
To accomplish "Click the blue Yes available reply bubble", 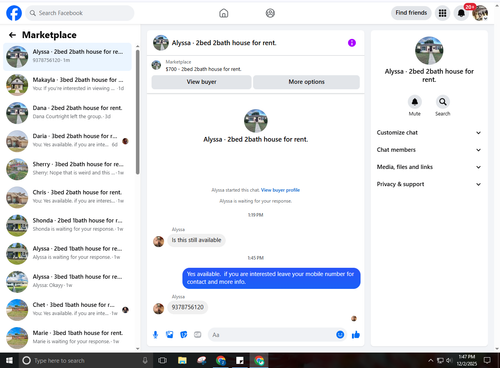I will click(x=271, y=278).
